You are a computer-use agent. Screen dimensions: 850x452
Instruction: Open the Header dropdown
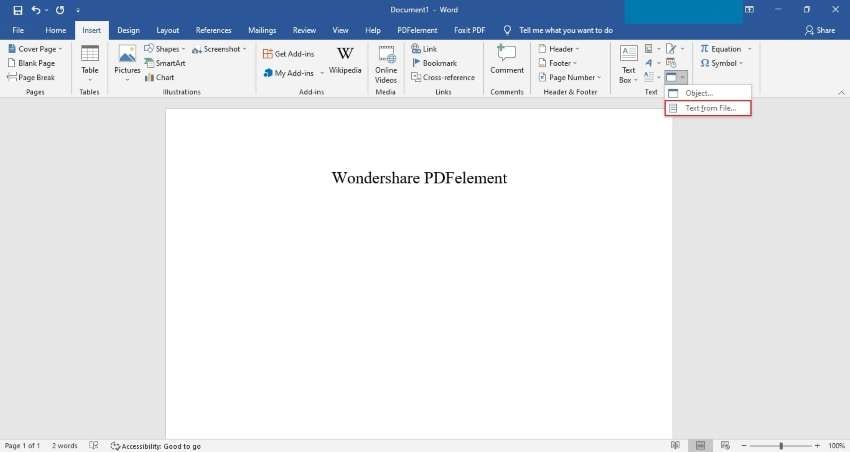pyautogui.click(x=558, y=49)
